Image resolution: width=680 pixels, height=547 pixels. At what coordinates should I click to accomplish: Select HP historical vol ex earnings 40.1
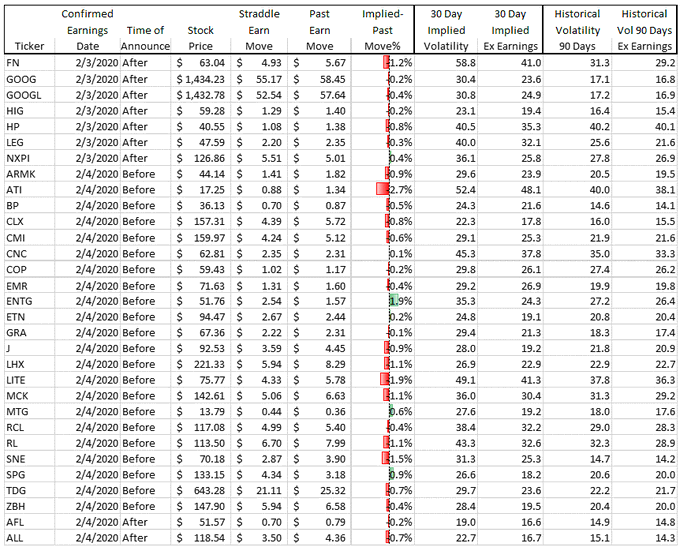[x=644, y=127]
